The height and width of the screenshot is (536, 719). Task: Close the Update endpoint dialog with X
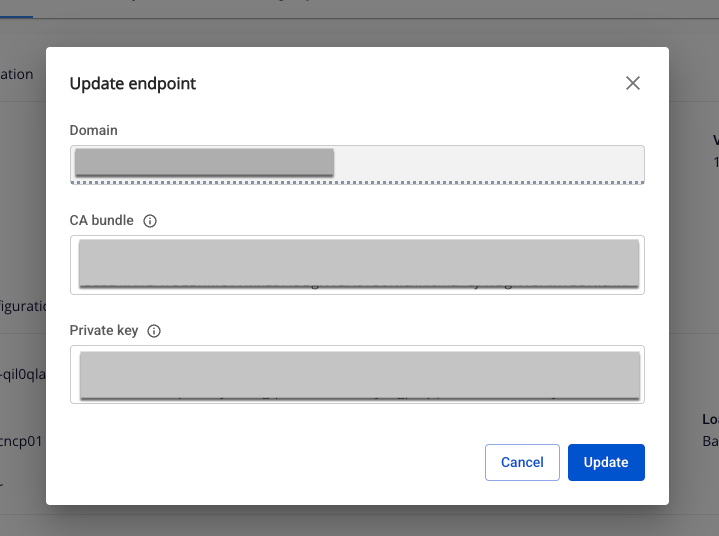click(x=632, y=83)
